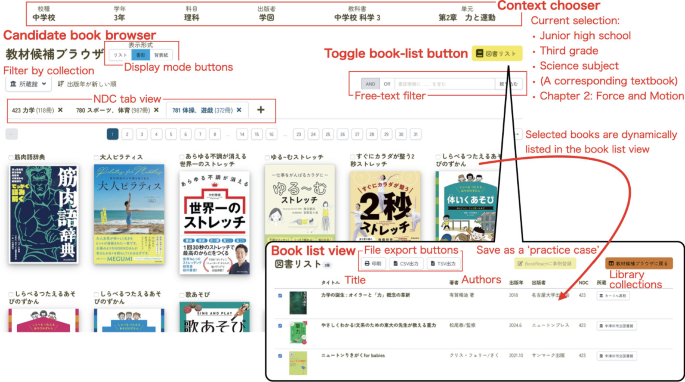Close the 781 体操、遊戯 tab with X

[x=239, y=110]
